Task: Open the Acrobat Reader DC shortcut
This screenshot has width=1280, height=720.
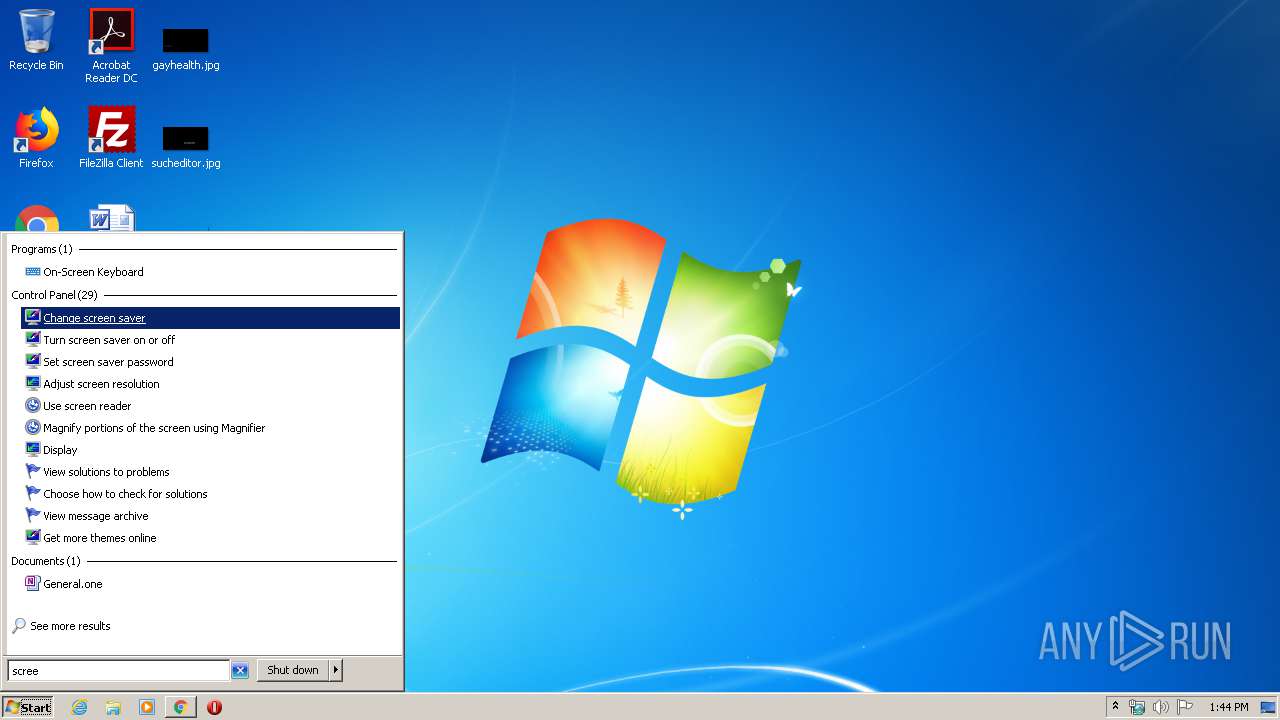Action: [111, 45]
